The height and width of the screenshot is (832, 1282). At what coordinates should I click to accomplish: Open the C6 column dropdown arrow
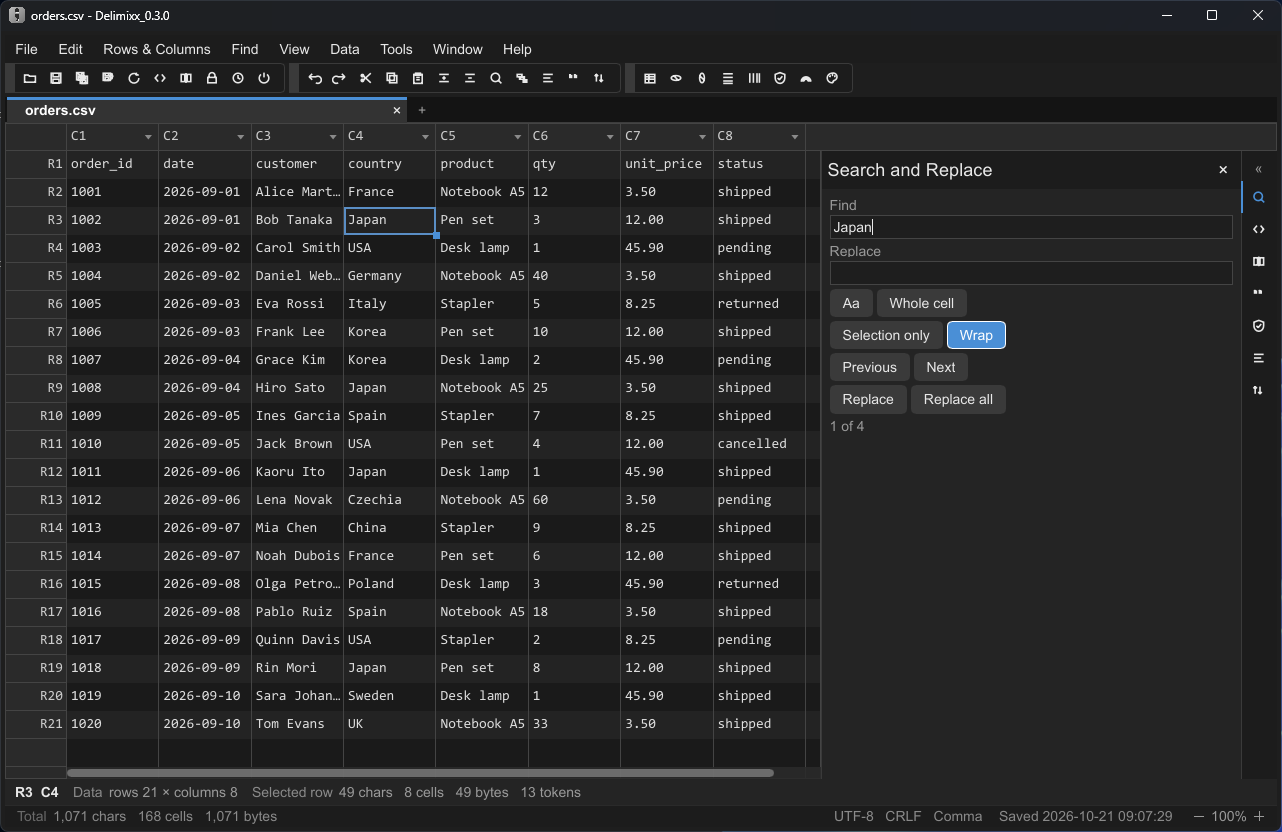pos(610,136)
